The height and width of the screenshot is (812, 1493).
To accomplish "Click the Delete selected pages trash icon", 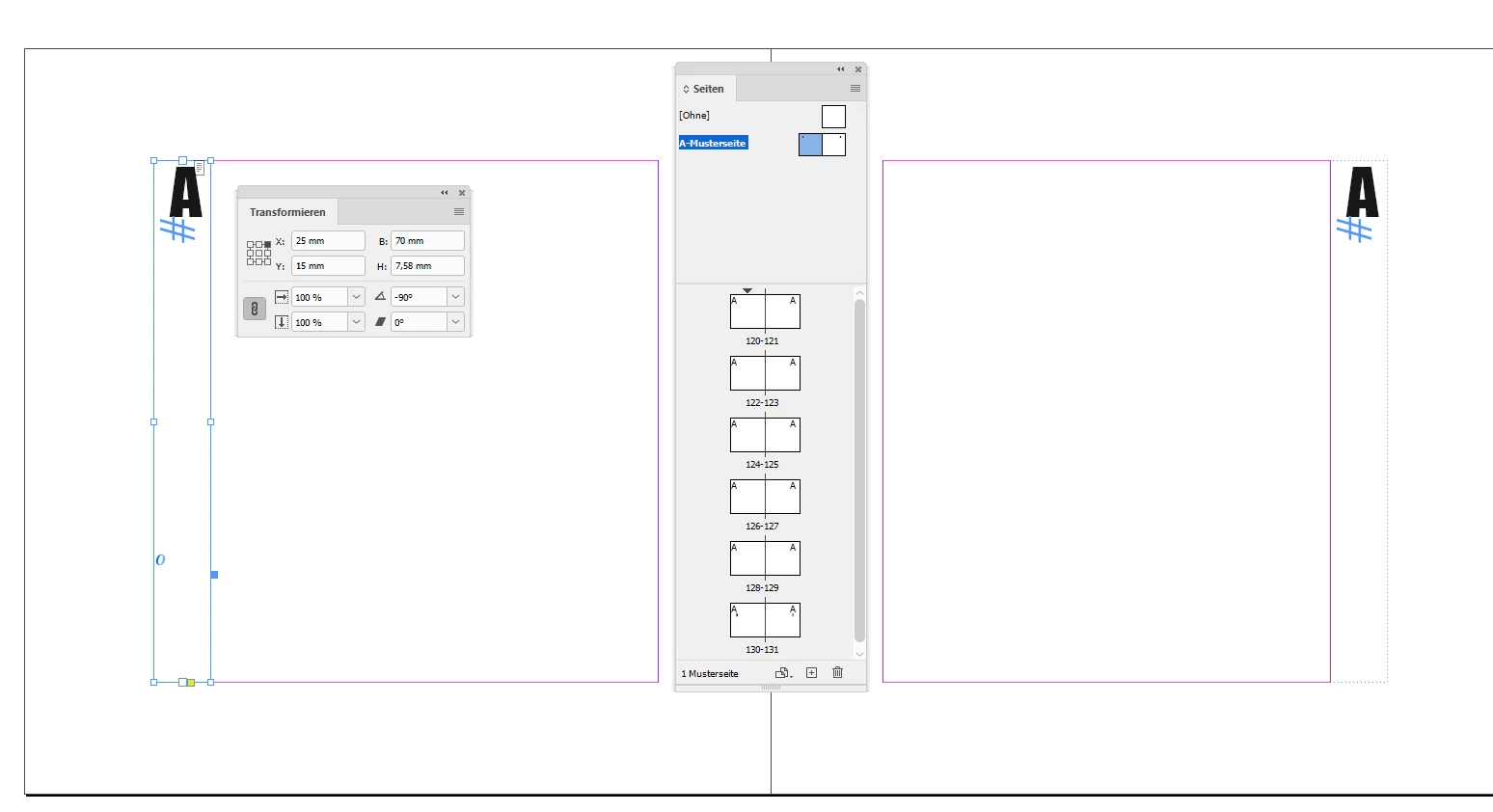I will [837, 673].
